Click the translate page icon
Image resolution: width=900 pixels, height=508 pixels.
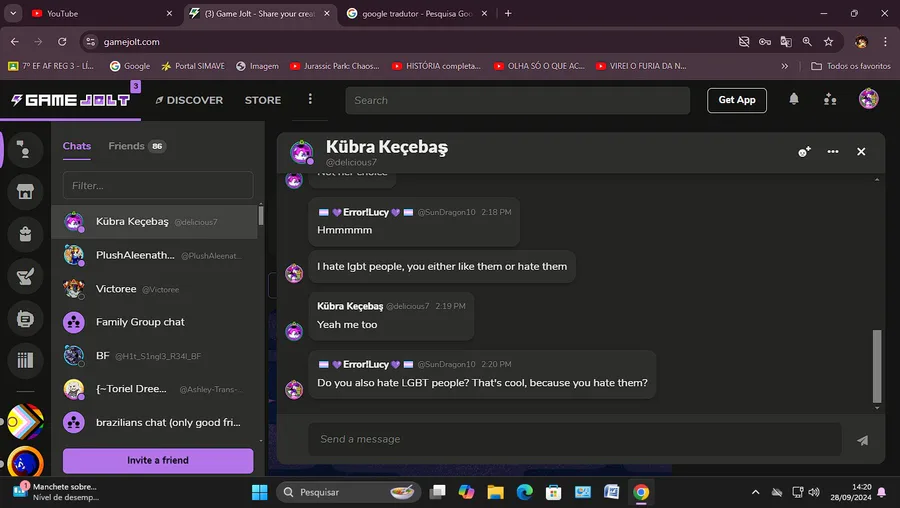pos(786,42)
